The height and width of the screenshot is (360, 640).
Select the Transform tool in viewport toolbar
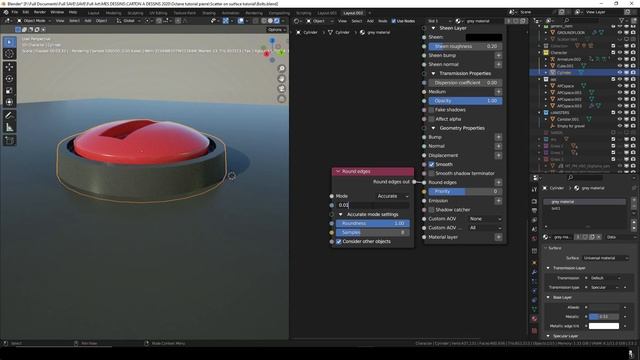tap(9, 102)
